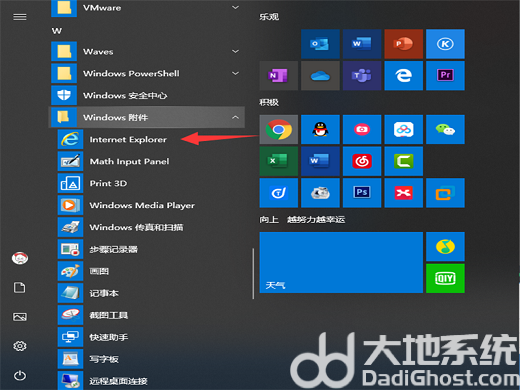Launch the Premiere Pro tile

coord(445,75)
